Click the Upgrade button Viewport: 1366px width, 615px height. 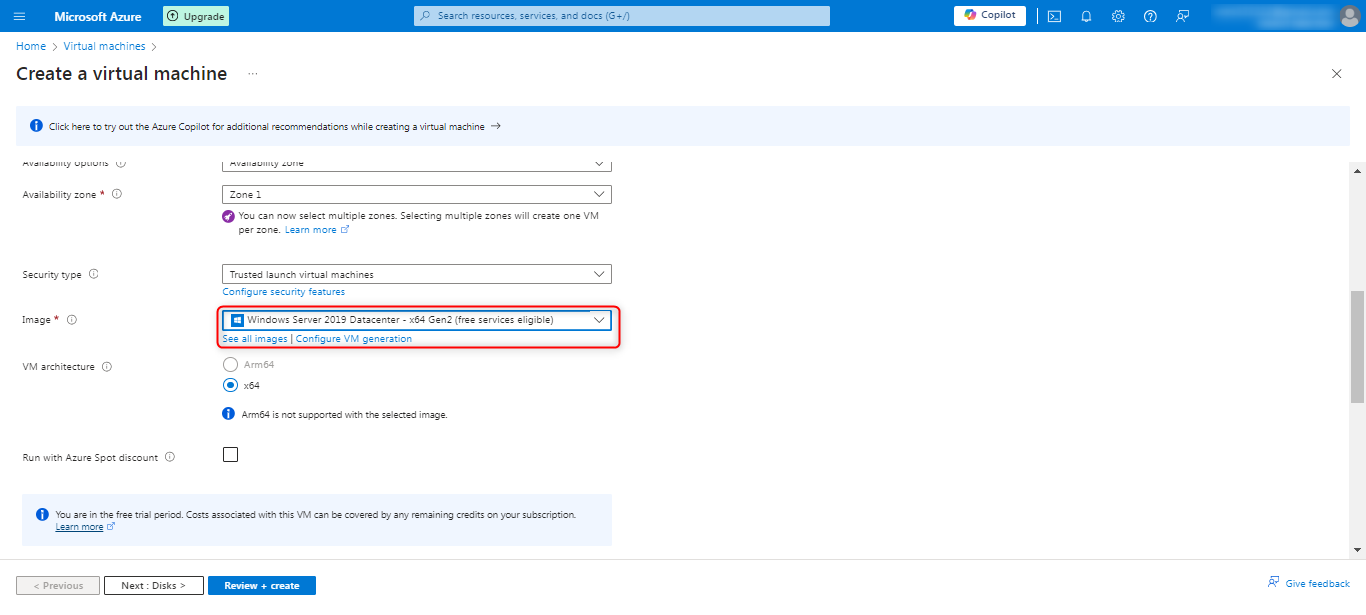pyautogui.click(x=196, y=16)
